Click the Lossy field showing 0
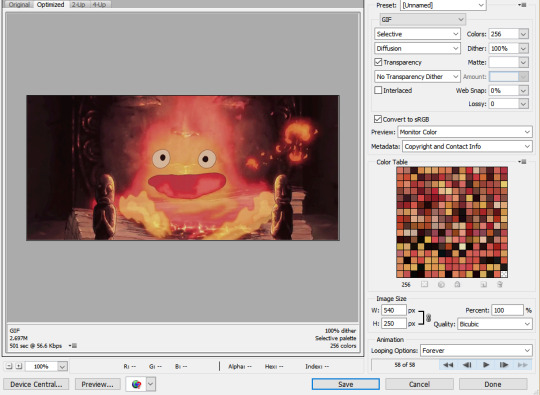This screenshot has width=540, height=395. (504, 104)
